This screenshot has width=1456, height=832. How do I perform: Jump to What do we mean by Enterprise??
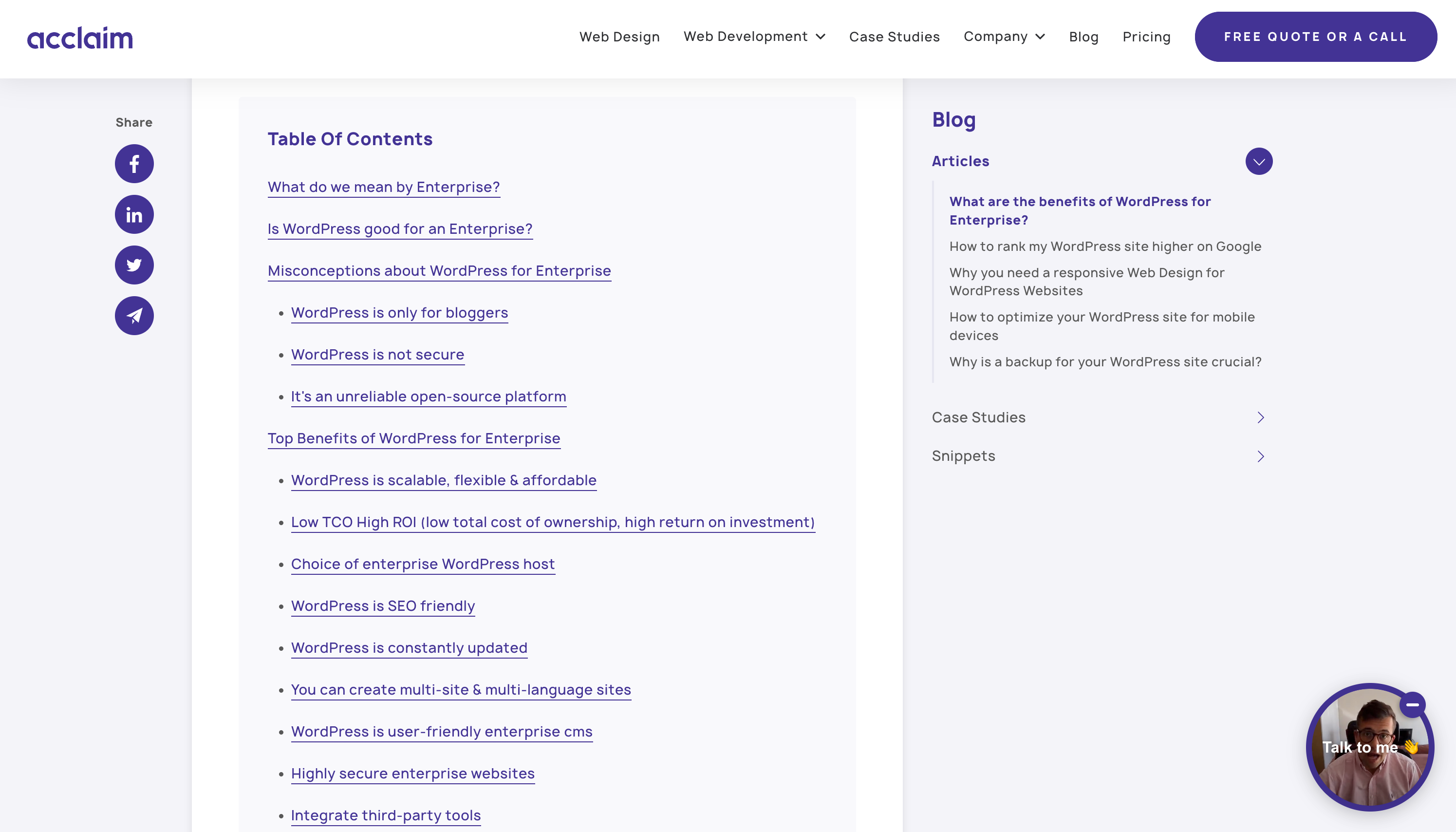pyautogui.click(x=384, y=188)
